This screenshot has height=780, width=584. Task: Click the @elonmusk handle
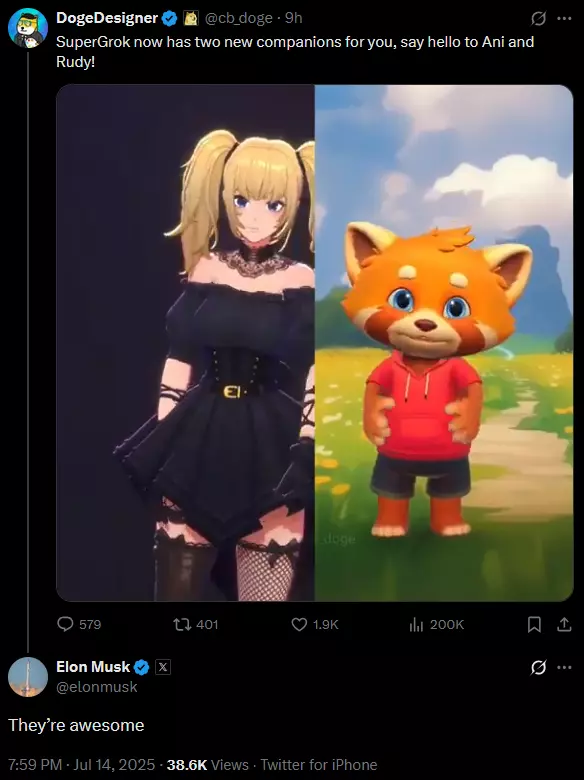(97, 687)
